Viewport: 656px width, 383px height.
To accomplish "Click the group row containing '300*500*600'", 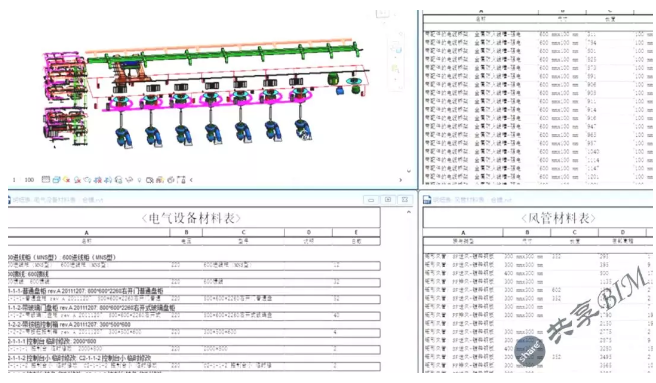I will [194, 324].
